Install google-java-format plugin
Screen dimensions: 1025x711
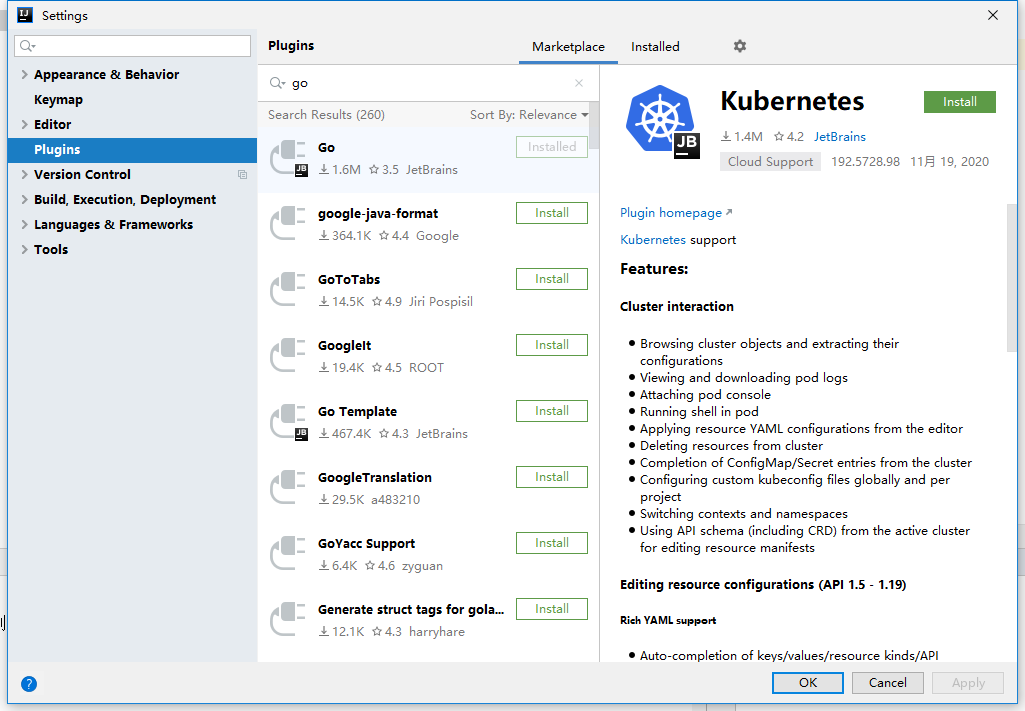tap(552, 213)
